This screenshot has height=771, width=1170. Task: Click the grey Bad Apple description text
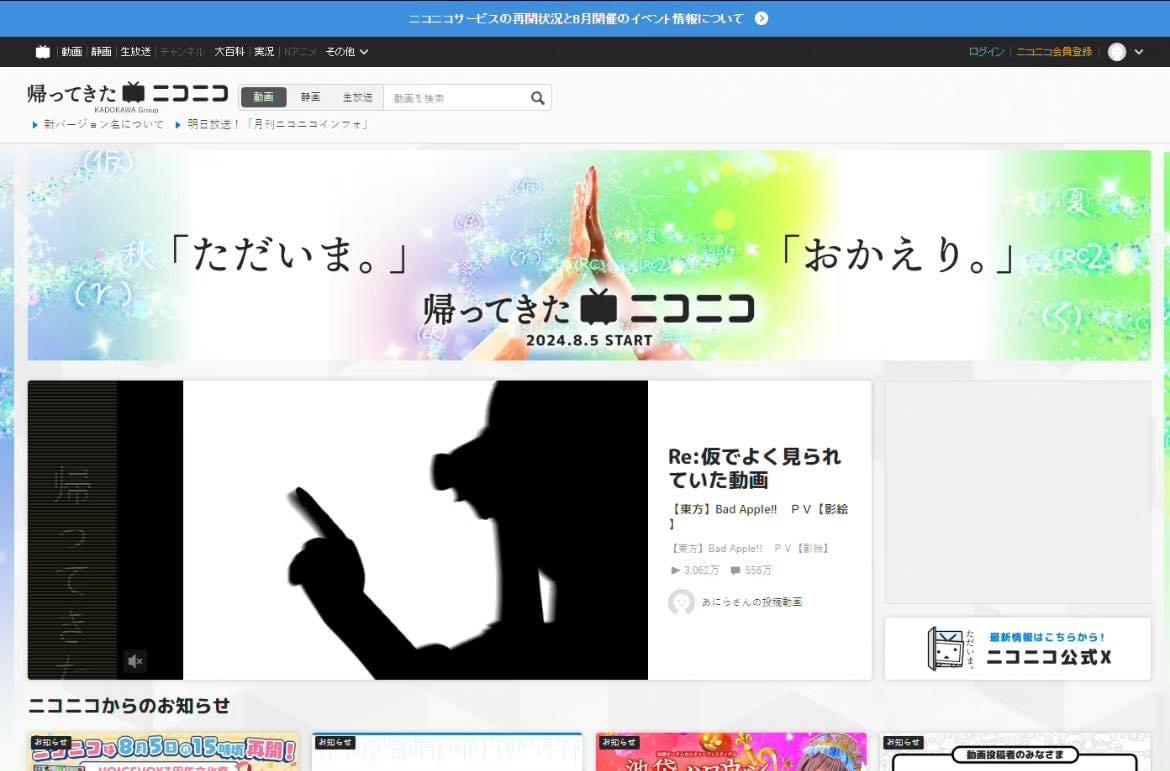pos(749,549)
